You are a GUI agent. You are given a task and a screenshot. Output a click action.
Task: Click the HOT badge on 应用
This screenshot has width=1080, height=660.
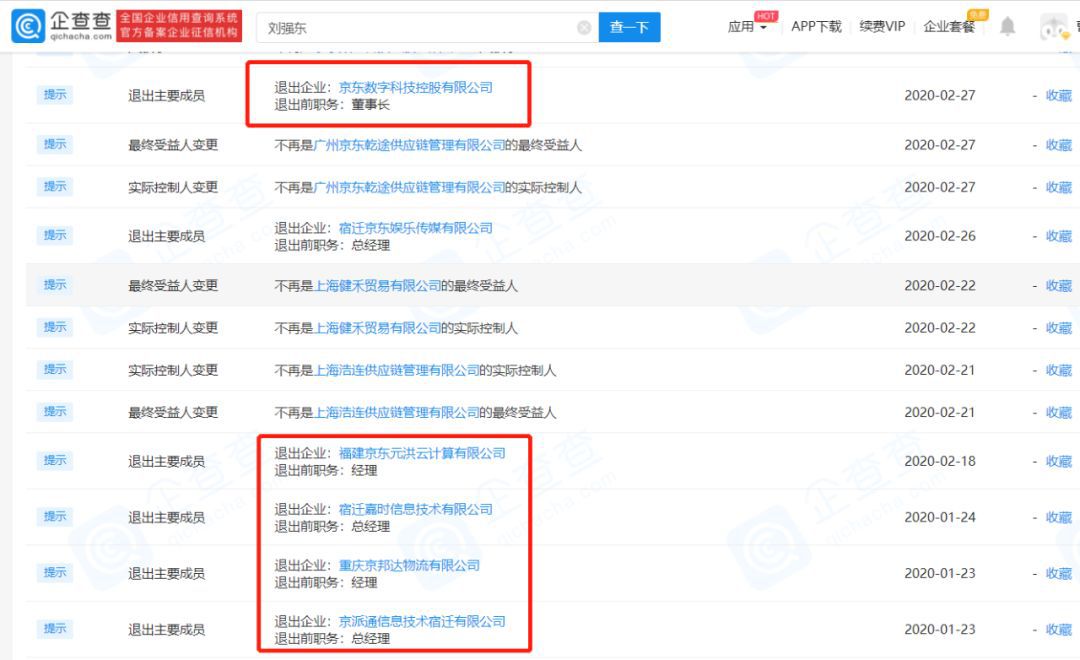(764, 14)
